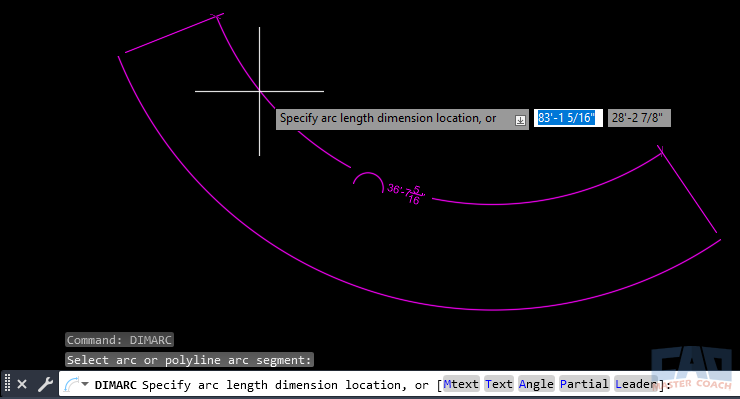Click the 83'-1 5/16" dynamic input field
Screen dimensions: 740x399
568,118
